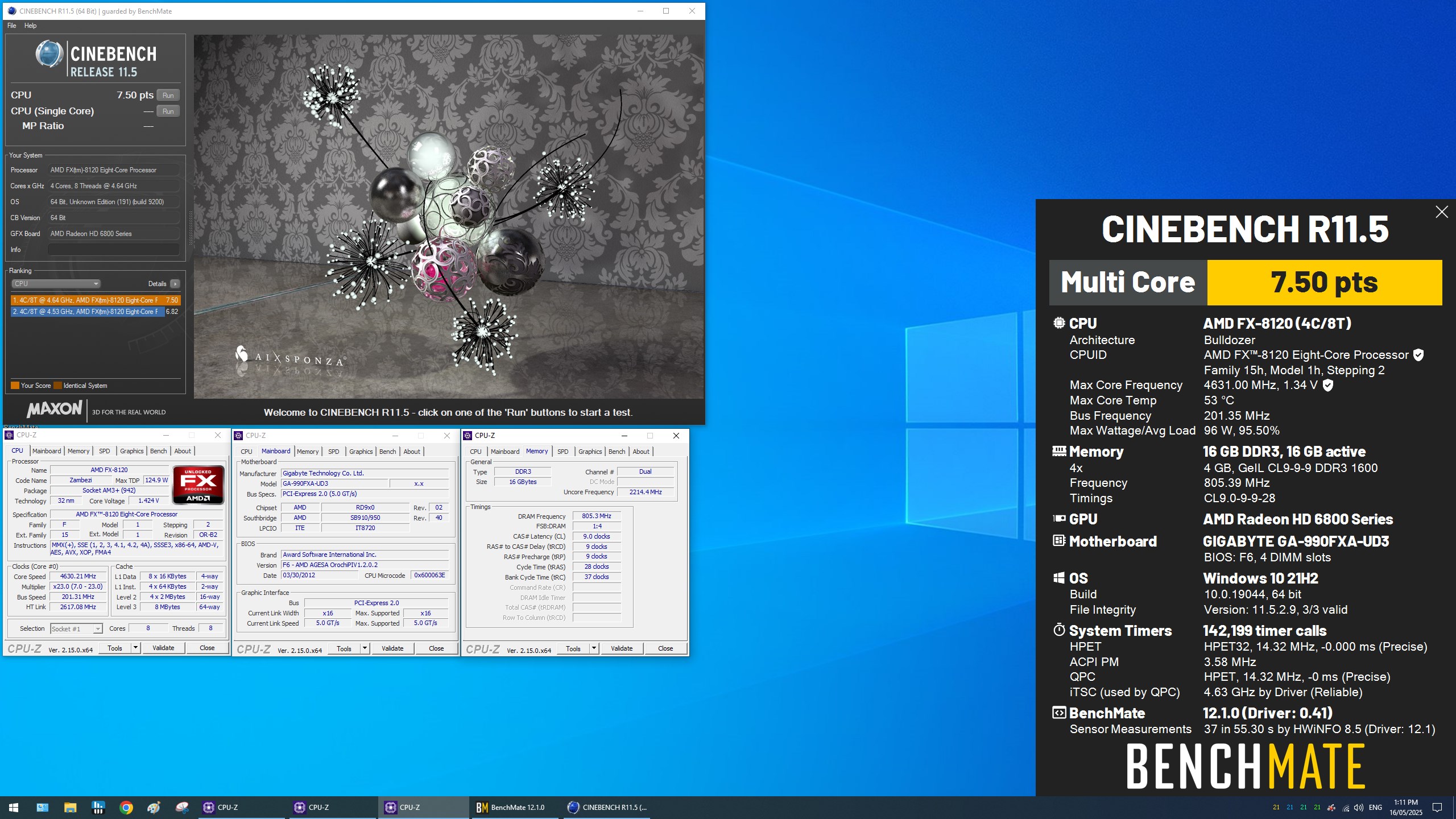This screenshot has height=819, width=1456.
Task: Click Validate in CPU-Z mainboard window
Action: (x=392, y=648)
